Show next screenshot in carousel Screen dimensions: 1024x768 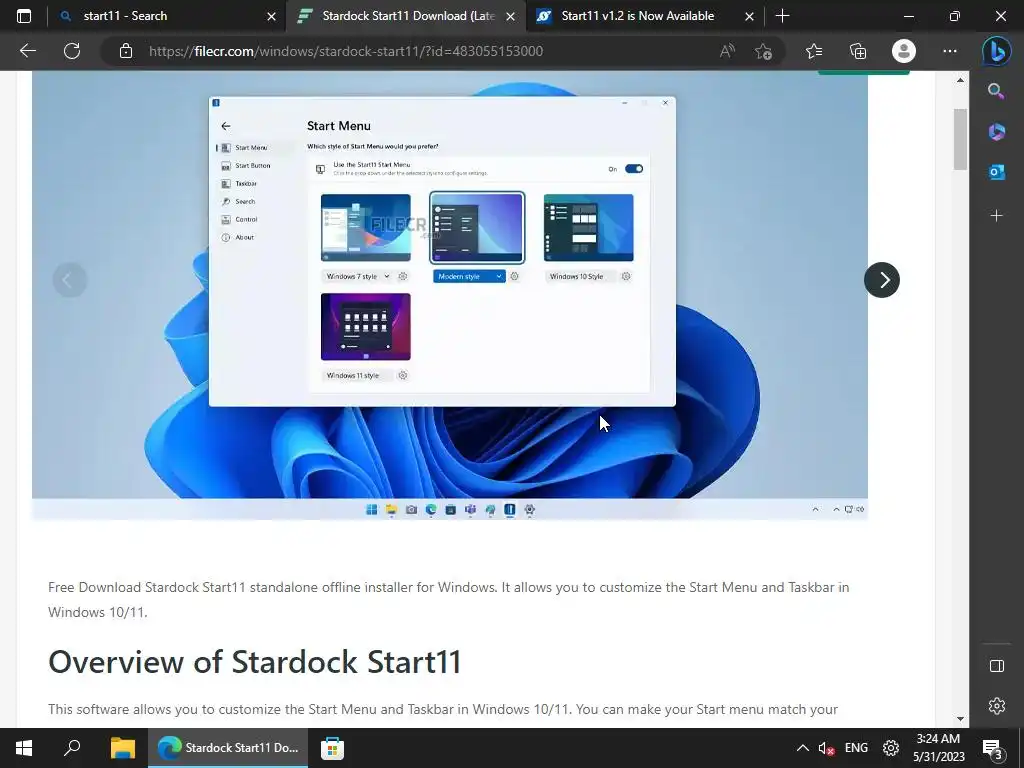(x=882, y=280)
